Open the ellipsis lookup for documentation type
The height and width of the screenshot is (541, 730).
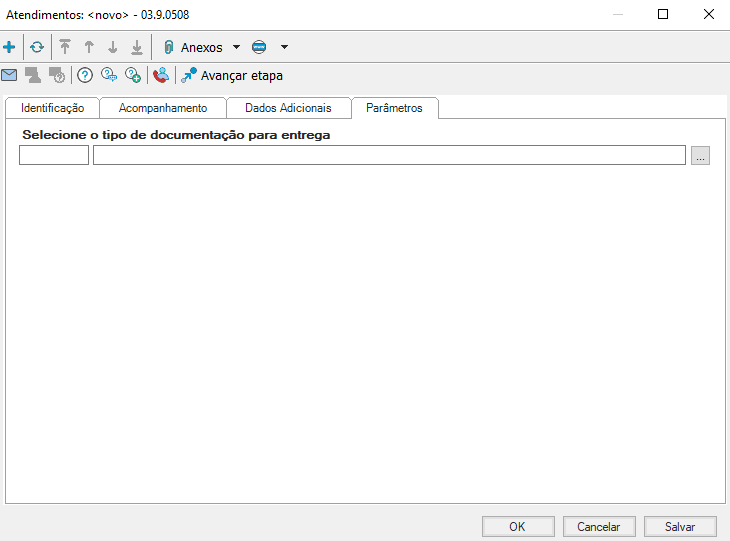700,155
